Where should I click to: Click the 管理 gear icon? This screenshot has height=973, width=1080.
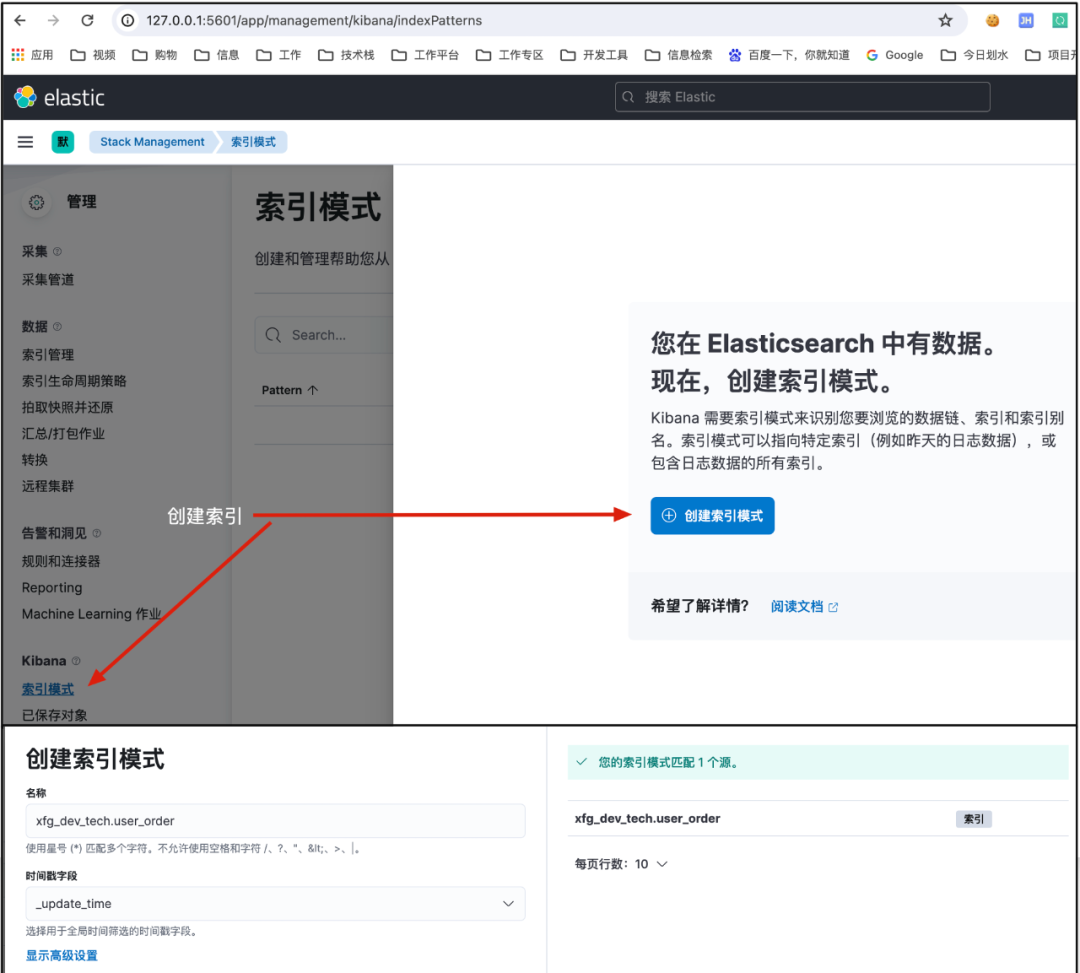37,202
